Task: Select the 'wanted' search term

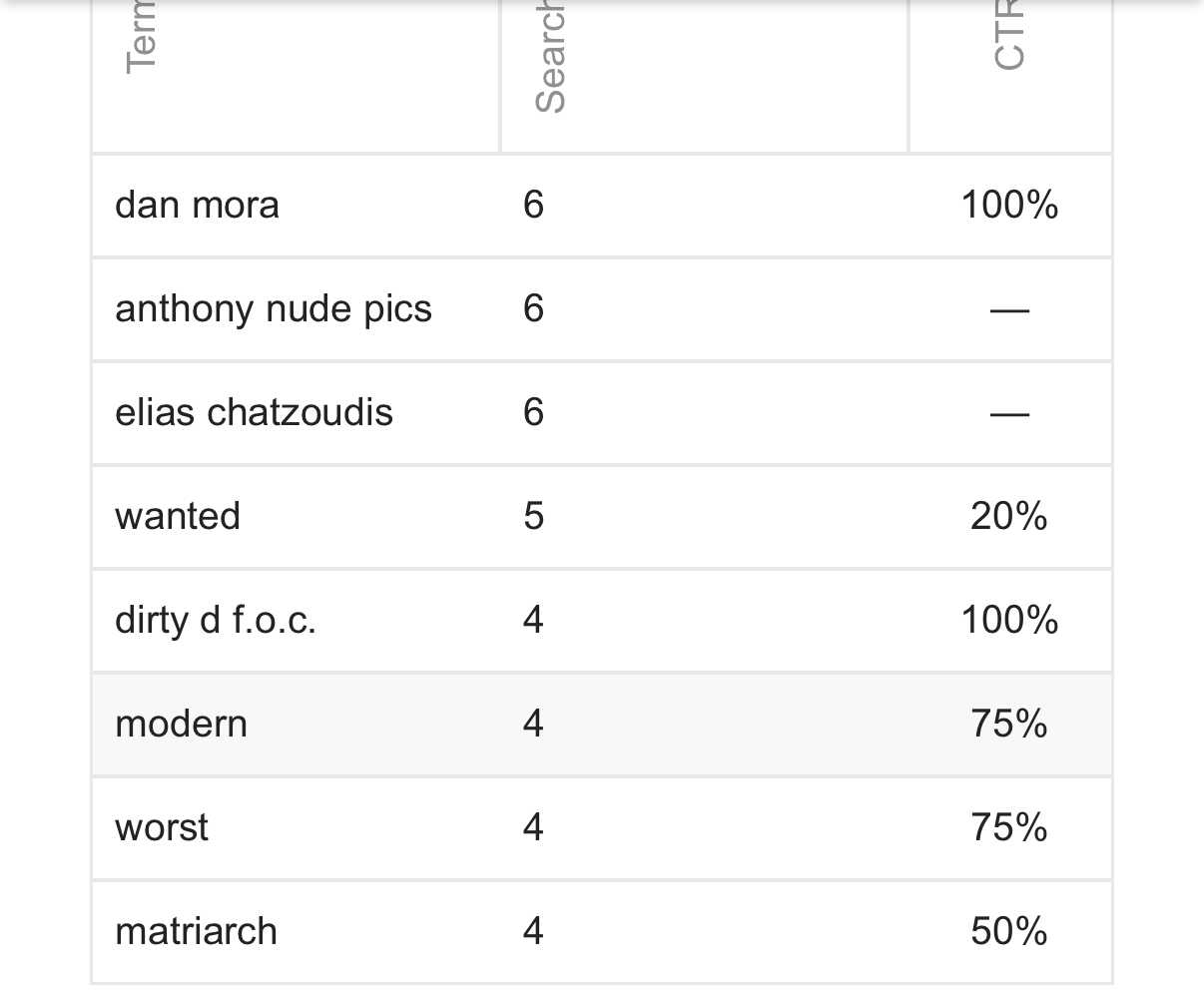Action: pyautogui.click(x=178, y=517)
